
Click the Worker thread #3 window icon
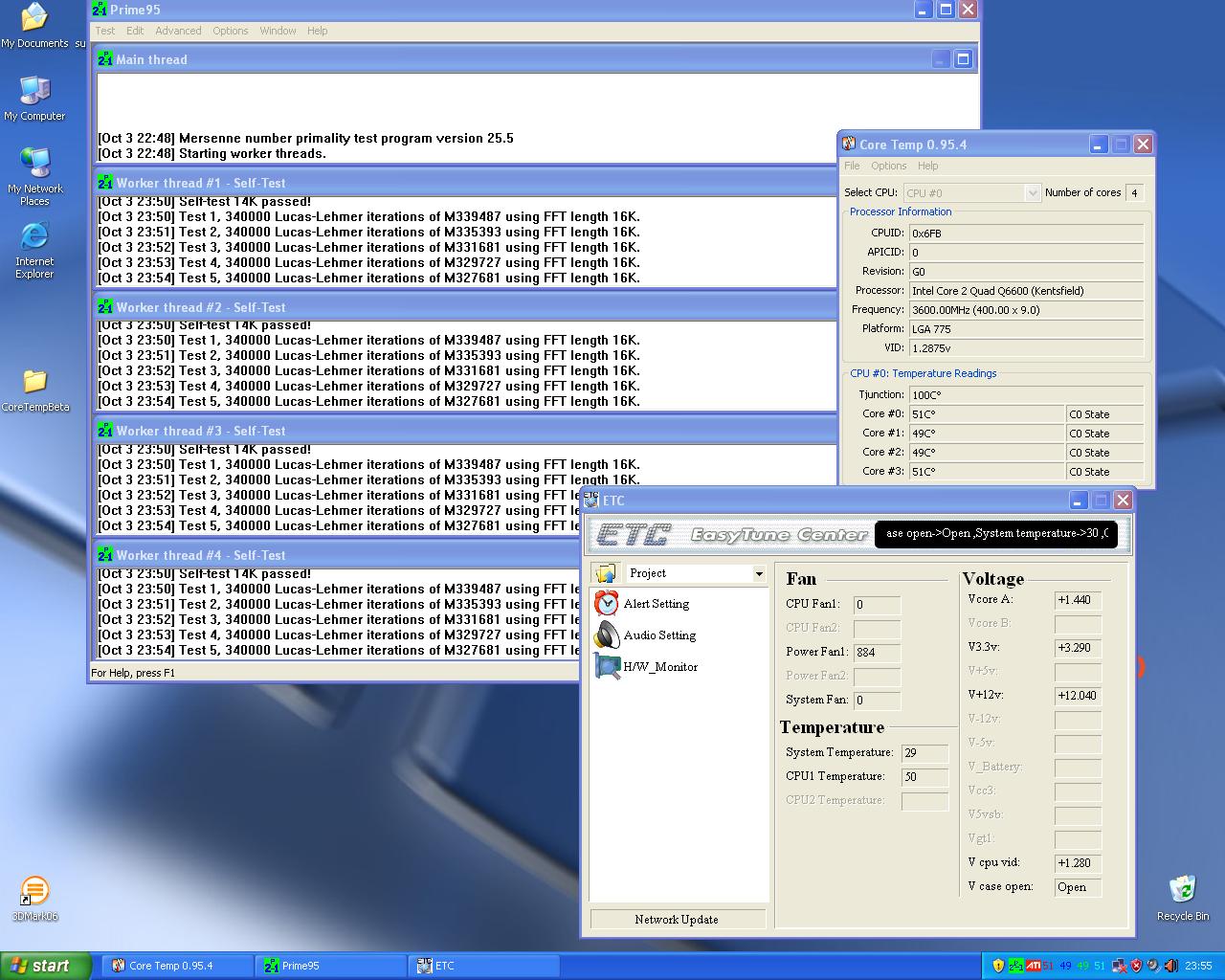click(x=105, y=431)
